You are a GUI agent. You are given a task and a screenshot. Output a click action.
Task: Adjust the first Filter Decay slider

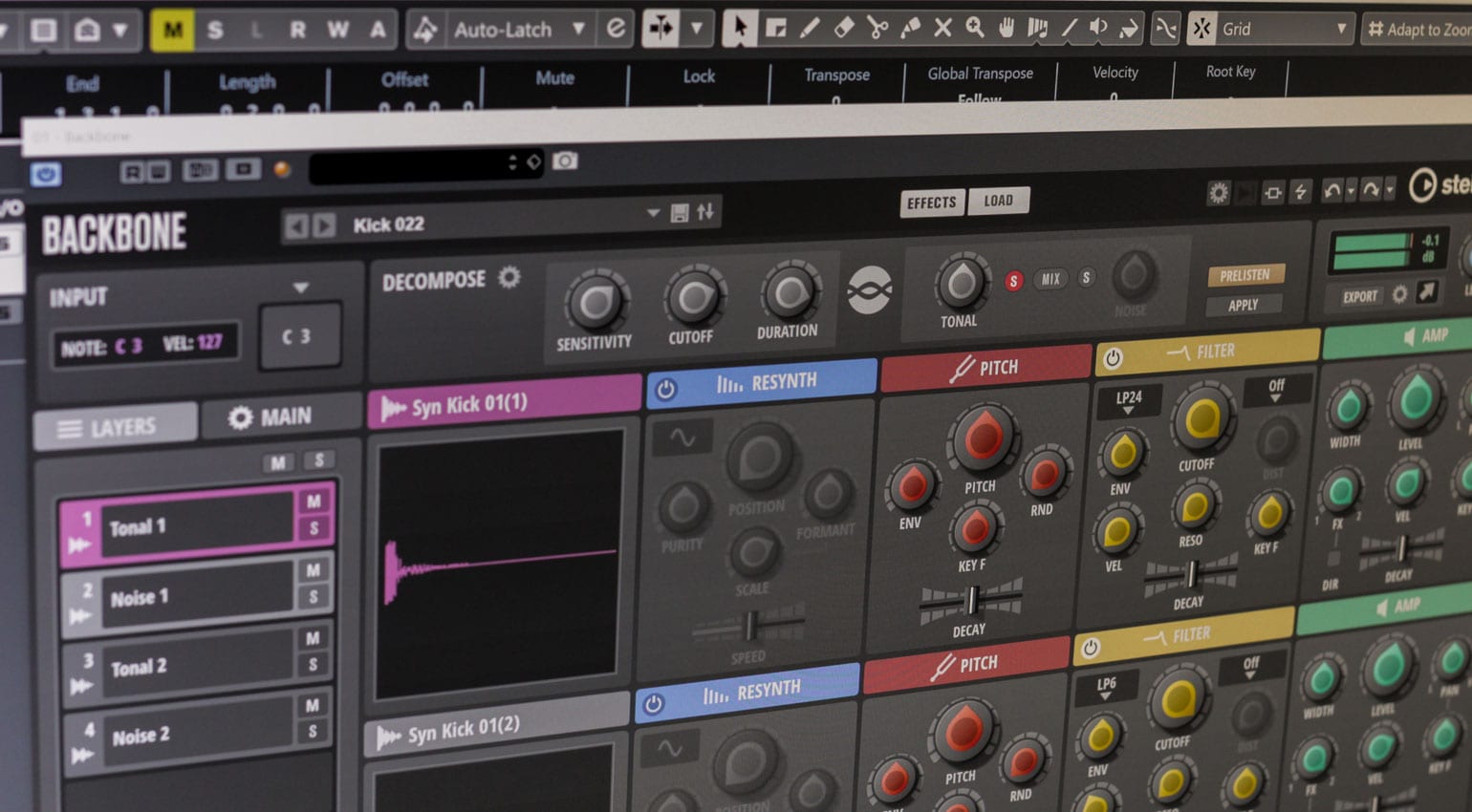coord(1191,575)
